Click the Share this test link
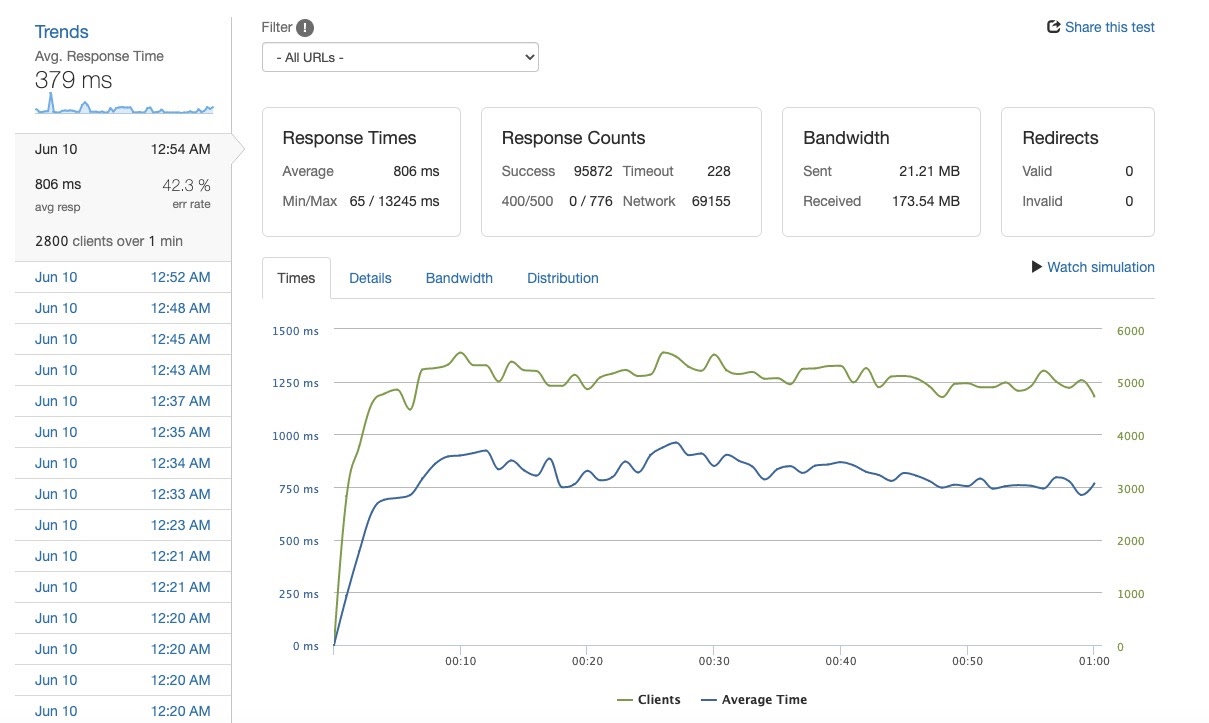The width and height of the screenshot is (1209, 723). click(1110, 27)
